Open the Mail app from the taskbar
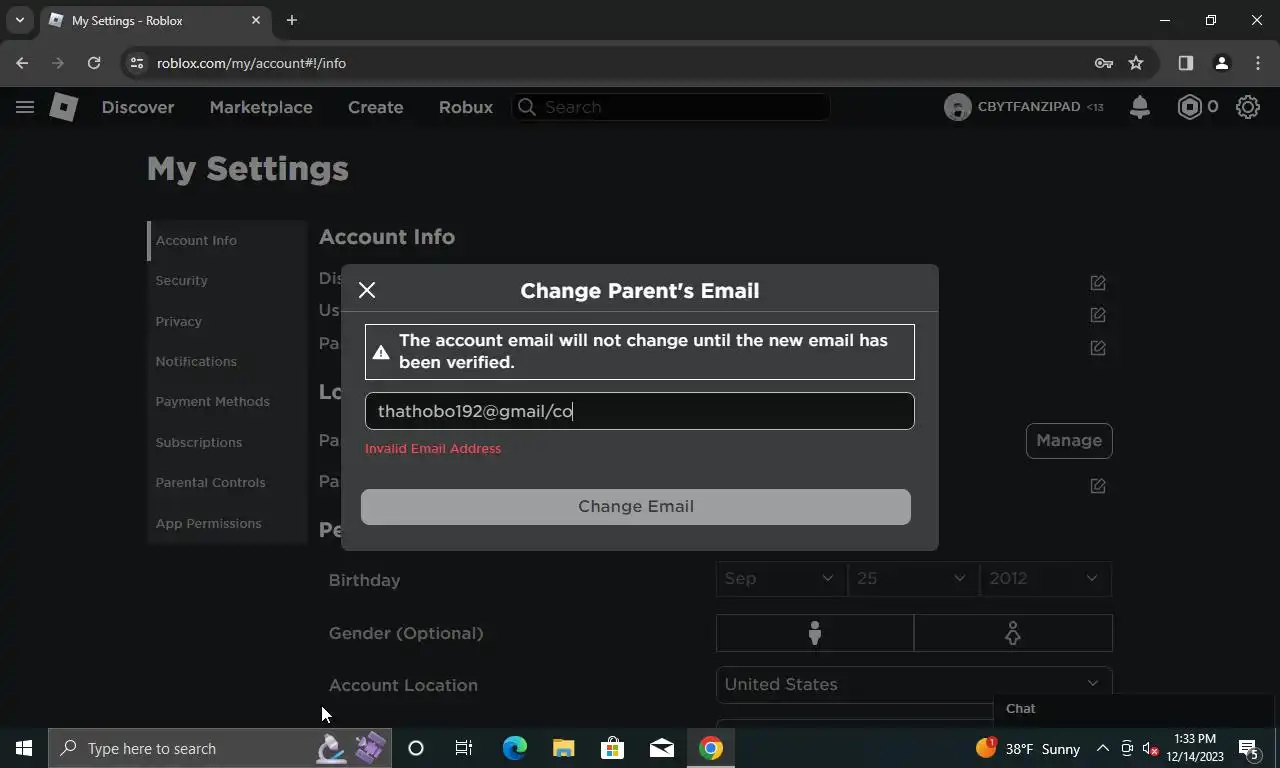This screenshot has width=1280, height=768. [661, 748]
